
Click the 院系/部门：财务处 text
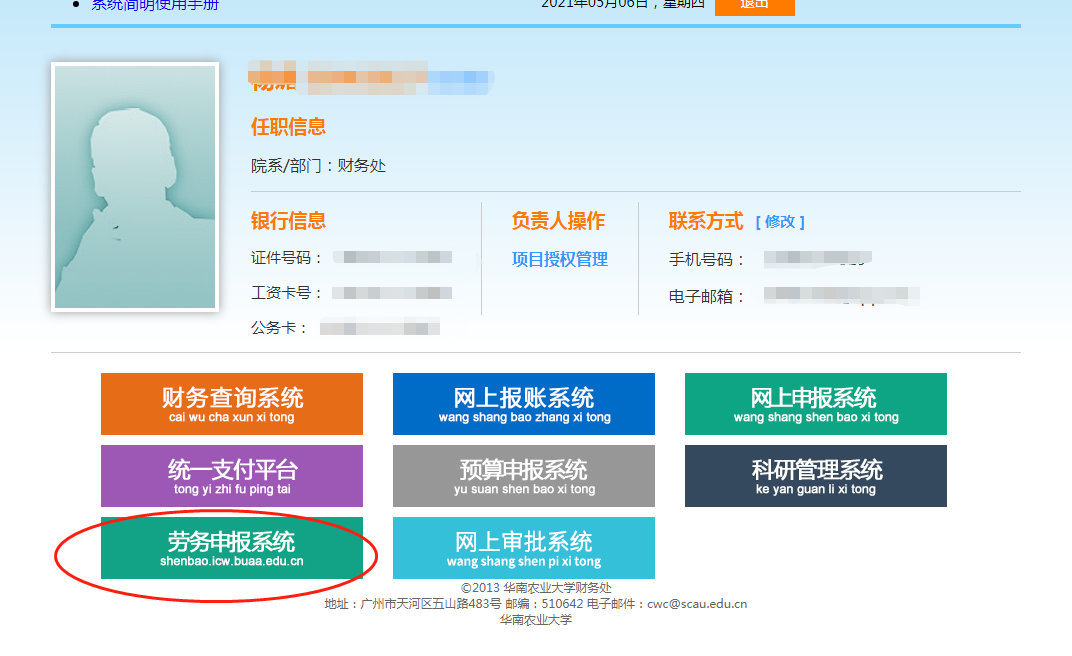pyautogui.click(x=319, y=166)
